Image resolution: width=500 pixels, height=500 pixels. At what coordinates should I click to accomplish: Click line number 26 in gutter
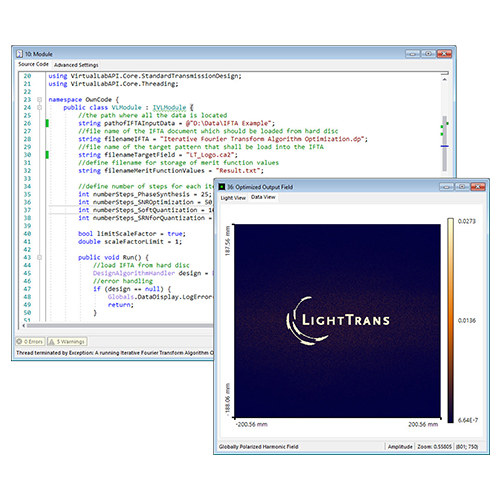click(x=27, y=123)
